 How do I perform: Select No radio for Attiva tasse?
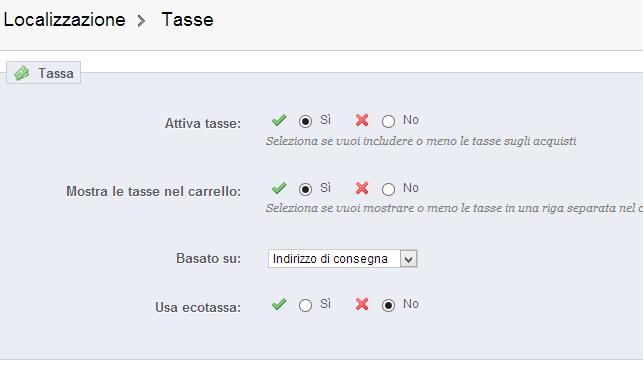388,121
